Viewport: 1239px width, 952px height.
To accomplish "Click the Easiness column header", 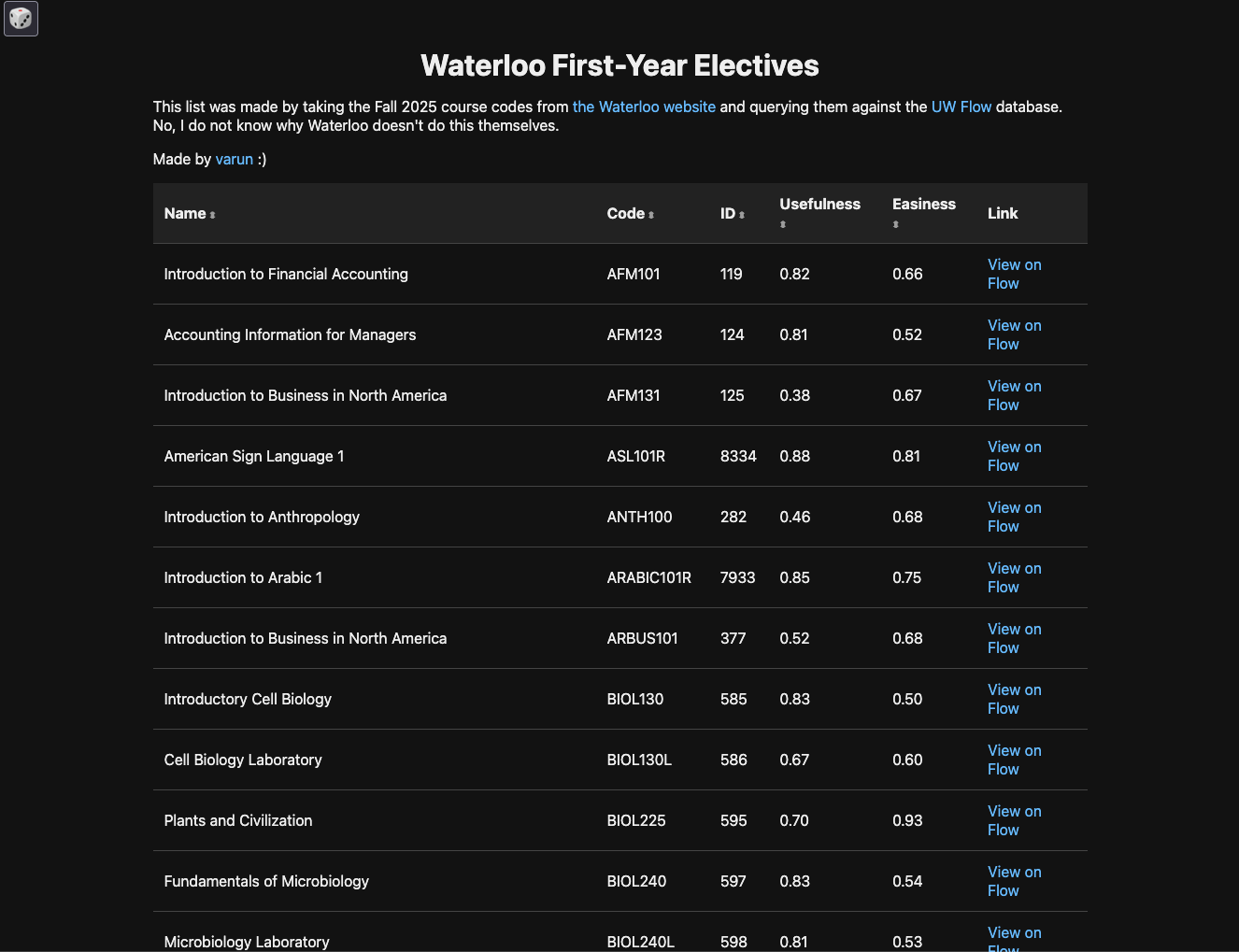I will (923, 204).
